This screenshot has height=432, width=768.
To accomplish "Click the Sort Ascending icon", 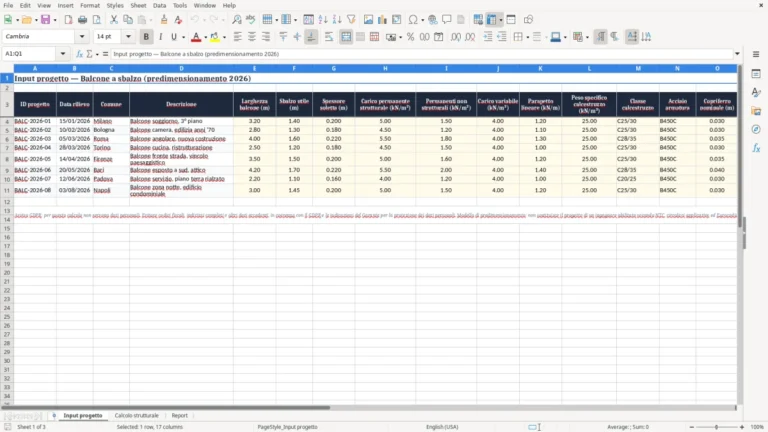I will 323,20.
